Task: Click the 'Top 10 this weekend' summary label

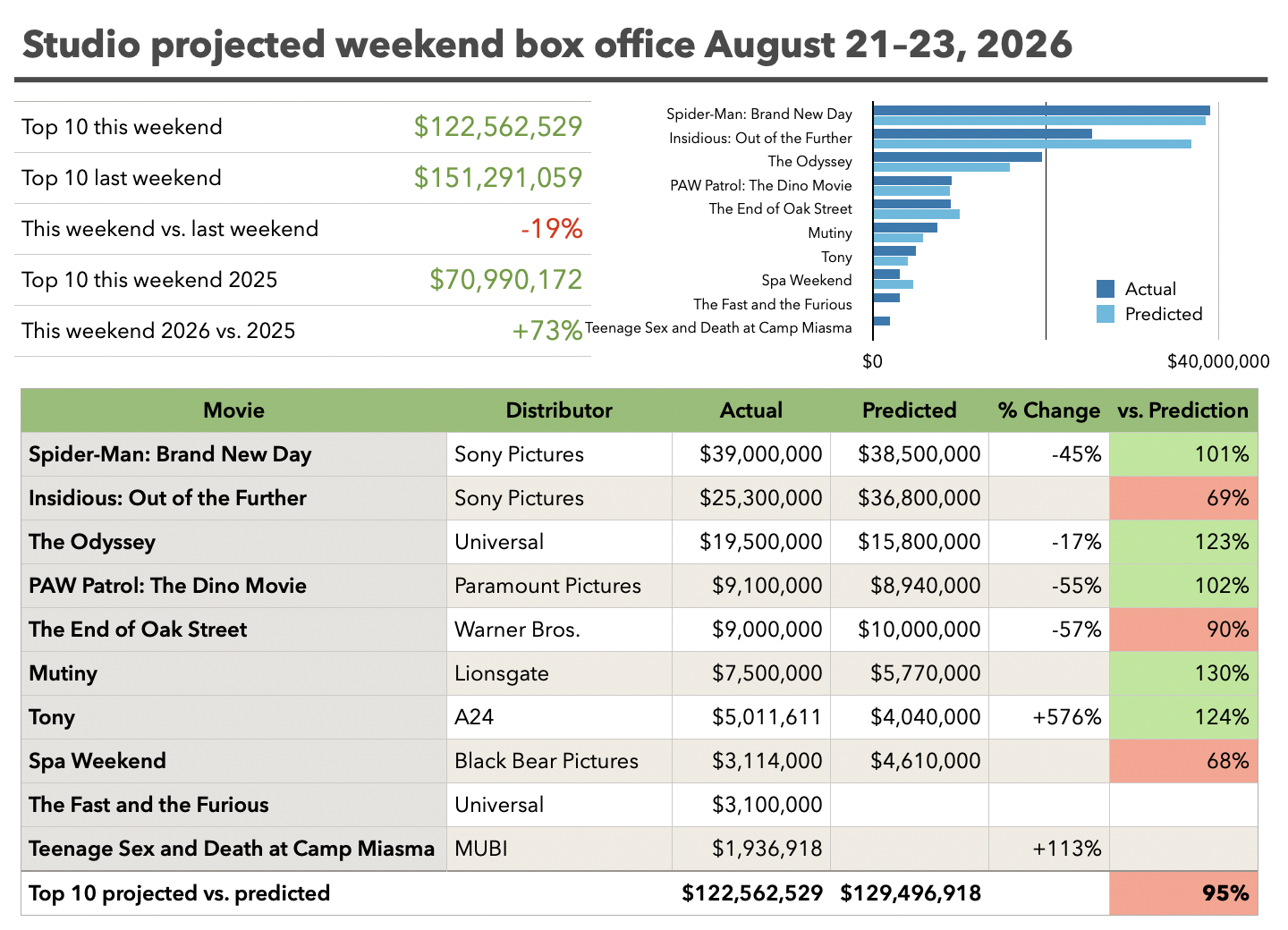Action: click(x=122, y=127)
